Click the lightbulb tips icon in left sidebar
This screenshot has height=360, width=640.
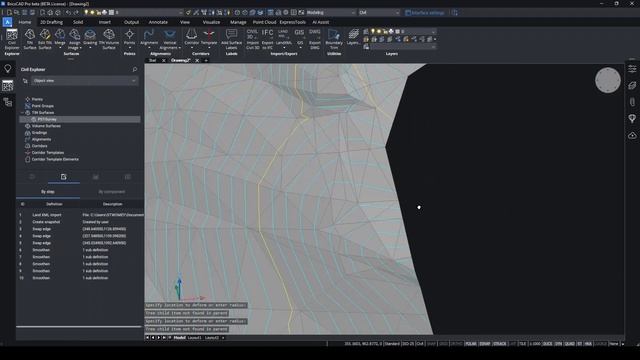pos(8,69)
